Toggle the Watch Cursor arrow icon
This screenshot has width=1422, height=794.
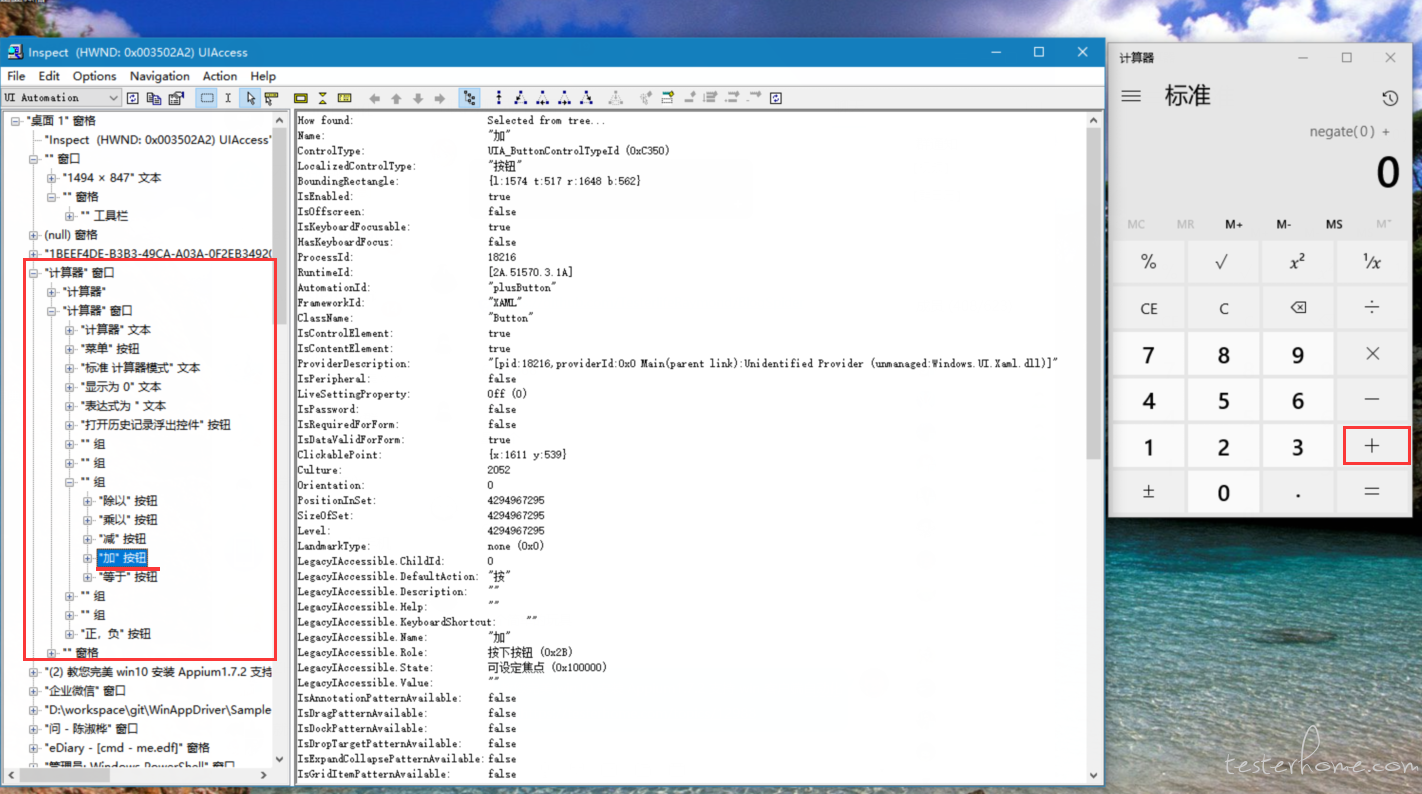click(x=250, y=98)
